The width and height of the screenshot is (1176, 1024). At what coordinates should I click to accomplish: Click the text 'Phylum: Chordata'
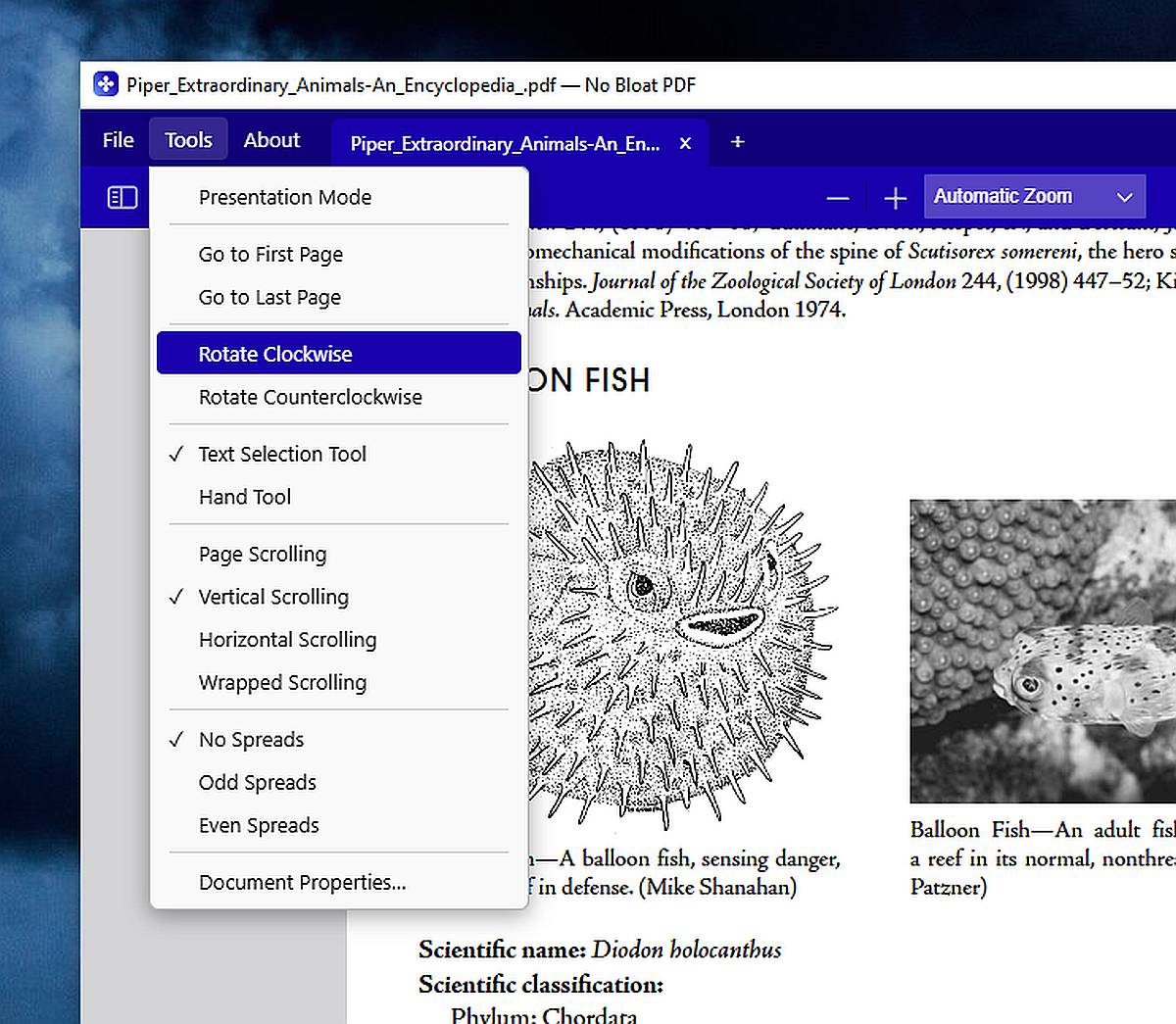point(544,1015)
